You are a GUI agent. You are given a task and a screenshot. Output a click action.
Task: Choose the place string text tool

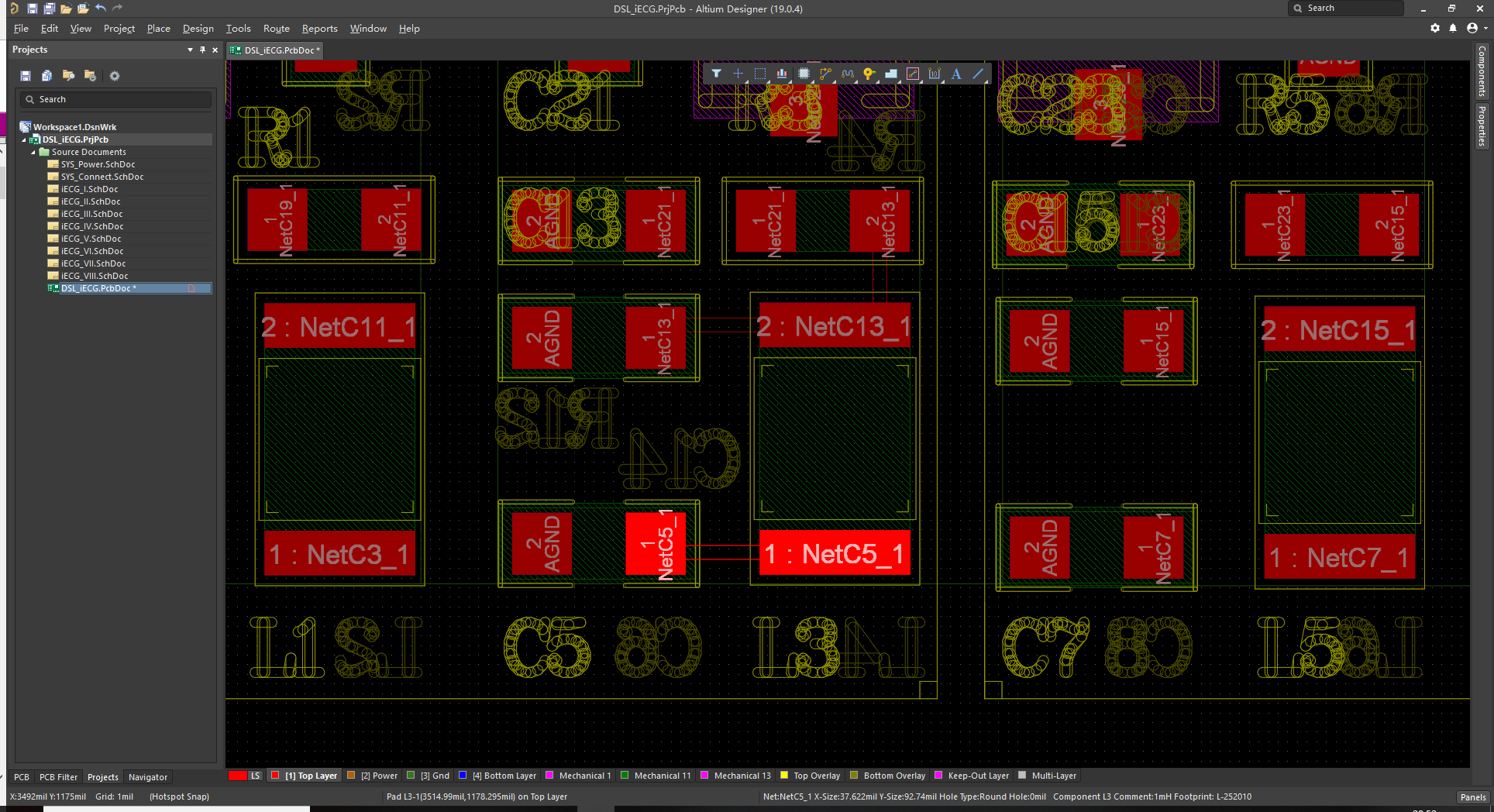(955, 74)
